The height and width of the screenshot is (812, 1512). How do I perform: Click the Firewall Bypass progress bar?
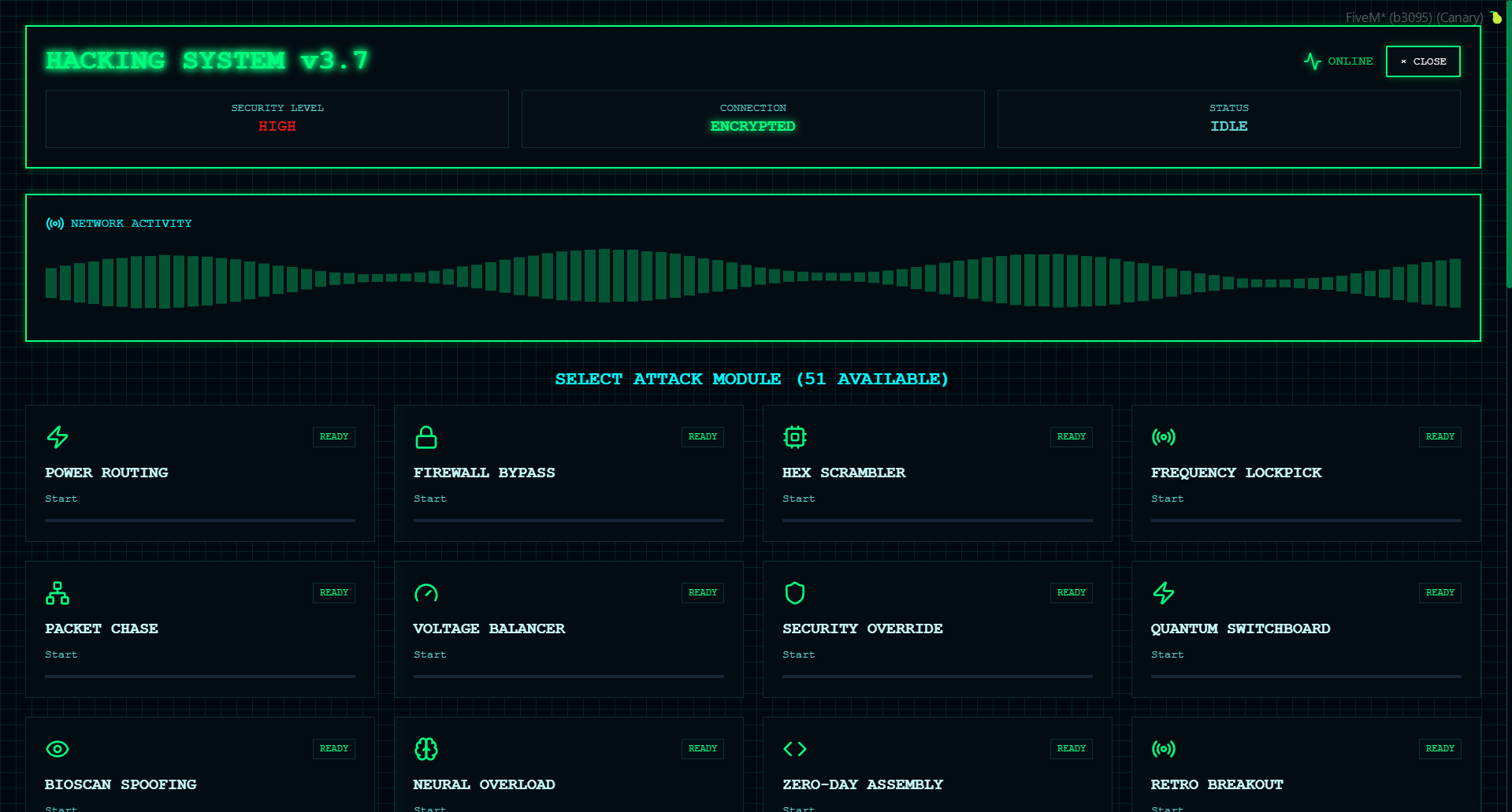coord(569,520)
